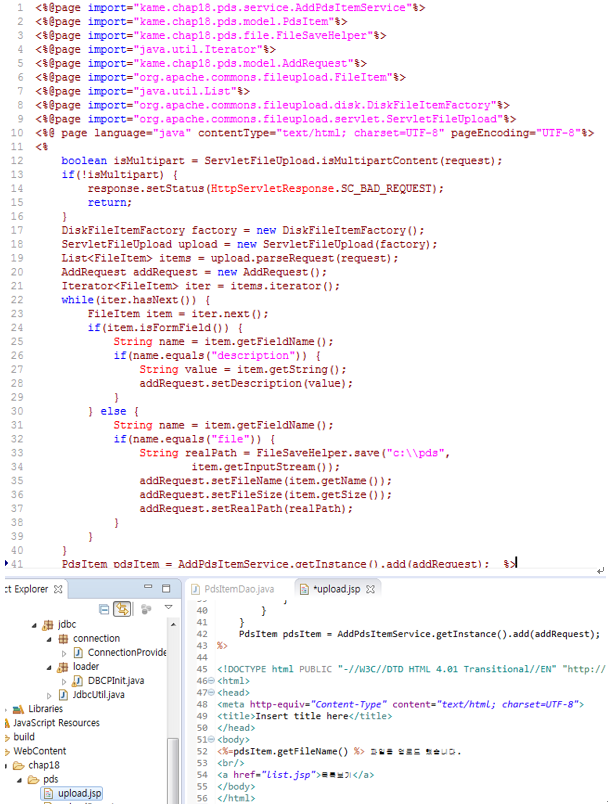Click the Libraries books icon
The image size is (608, 804).
18,709
